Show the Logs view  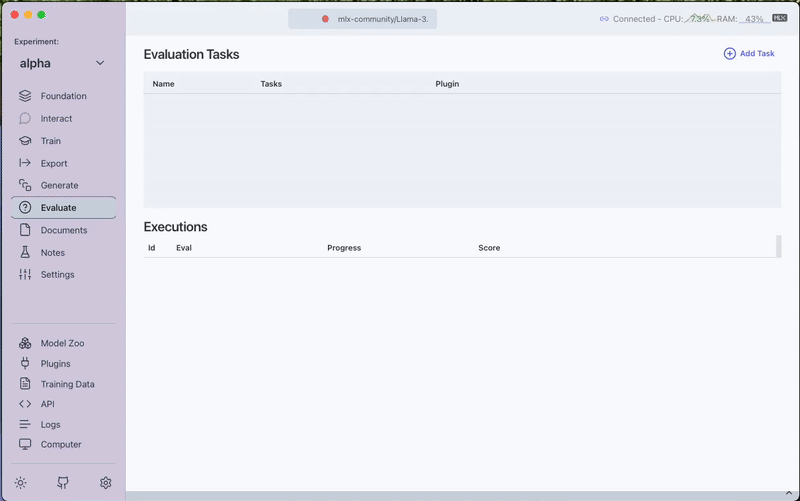50,425
